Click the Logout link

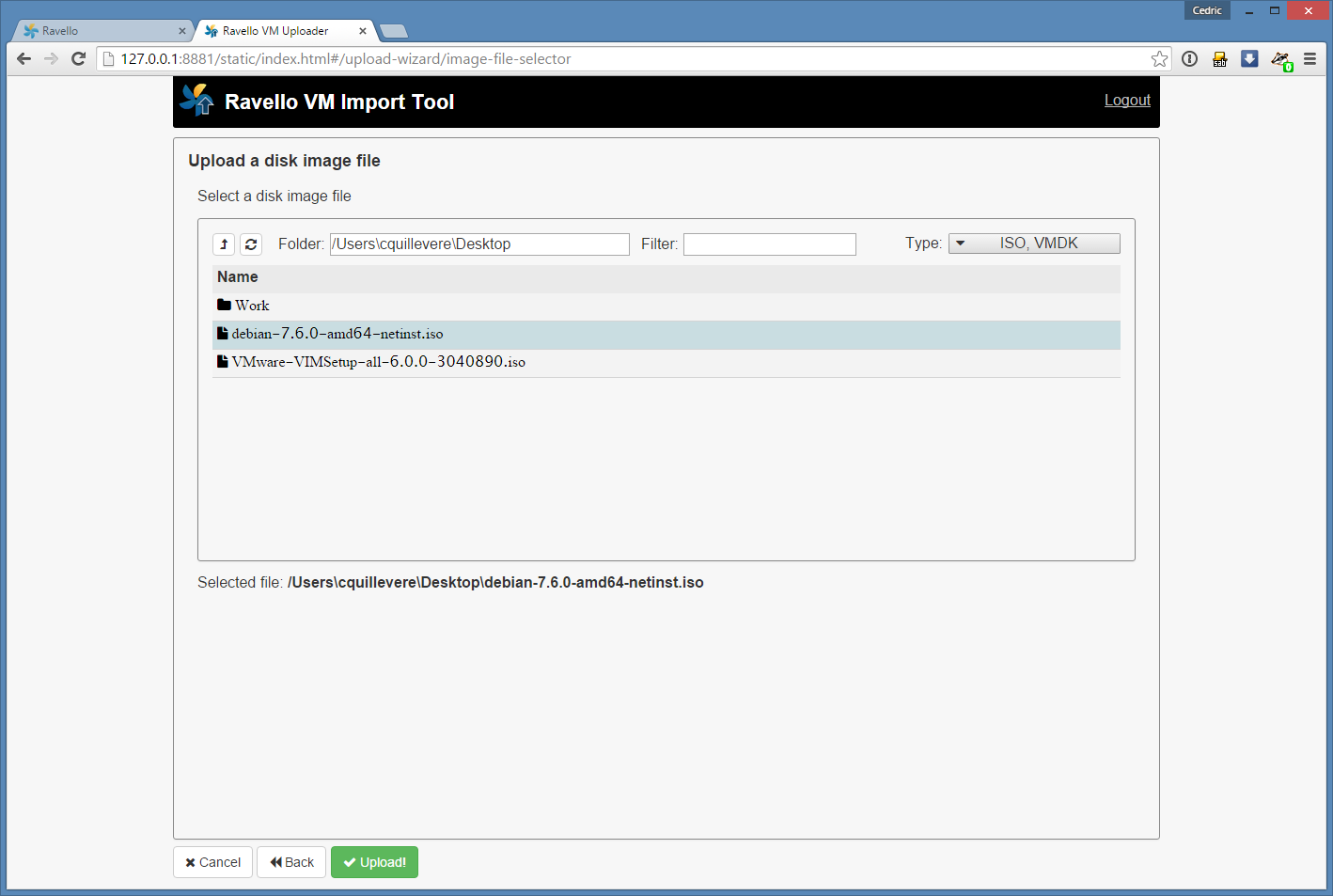(1126, 101)
